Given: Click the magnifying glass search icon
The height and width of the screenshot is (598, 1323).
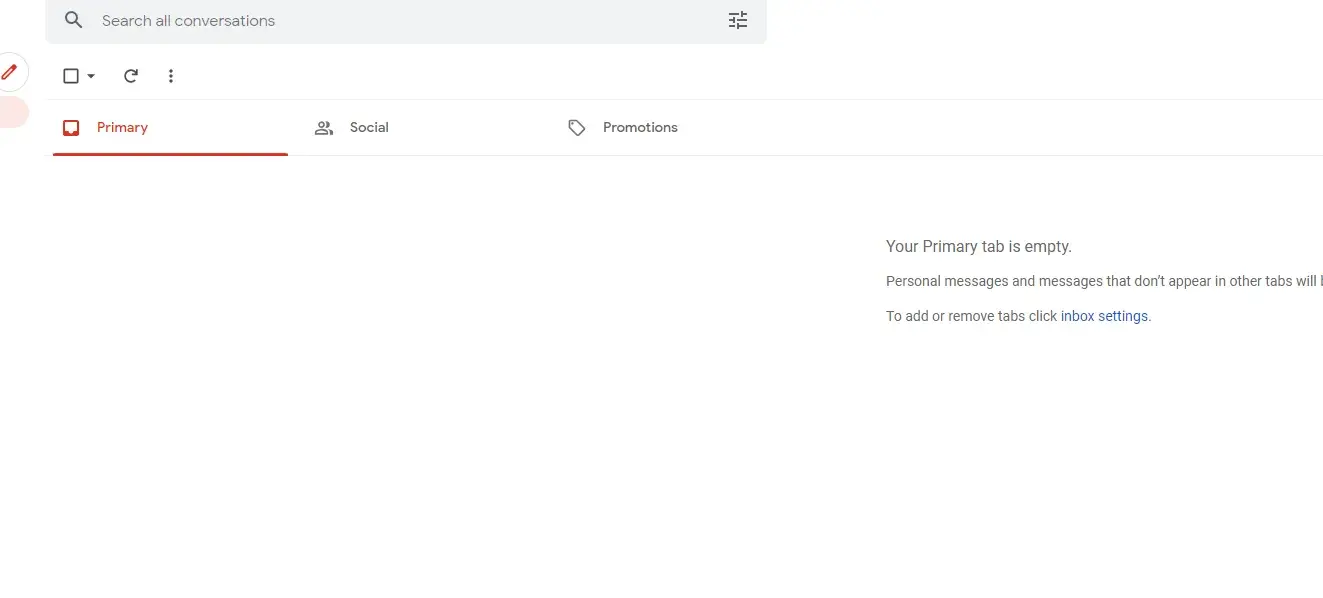Looking at the screenshot, I should 73,20.
